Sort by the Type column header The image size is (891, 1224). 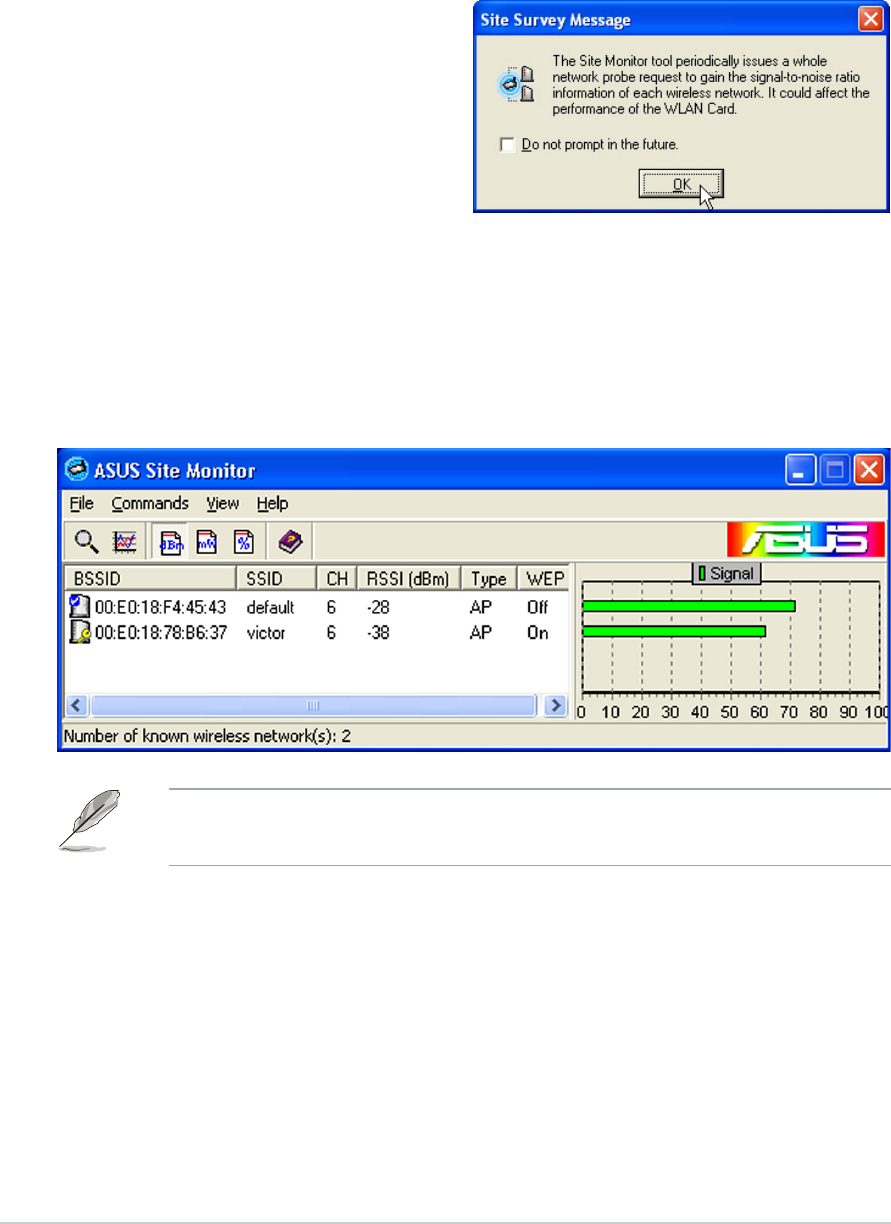coord(490,578)
